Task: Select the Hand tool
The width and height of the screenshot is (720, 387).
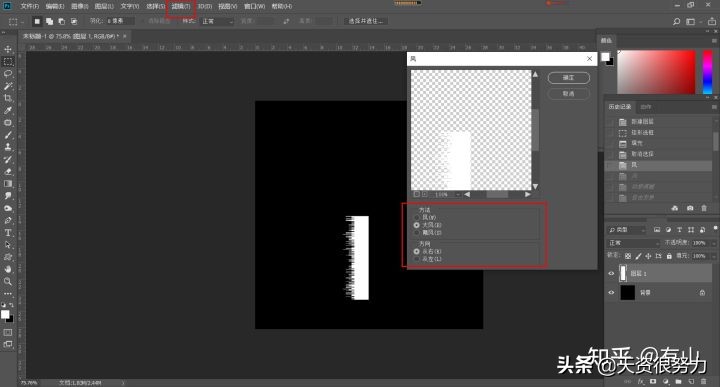Action: tap(8, 269)
